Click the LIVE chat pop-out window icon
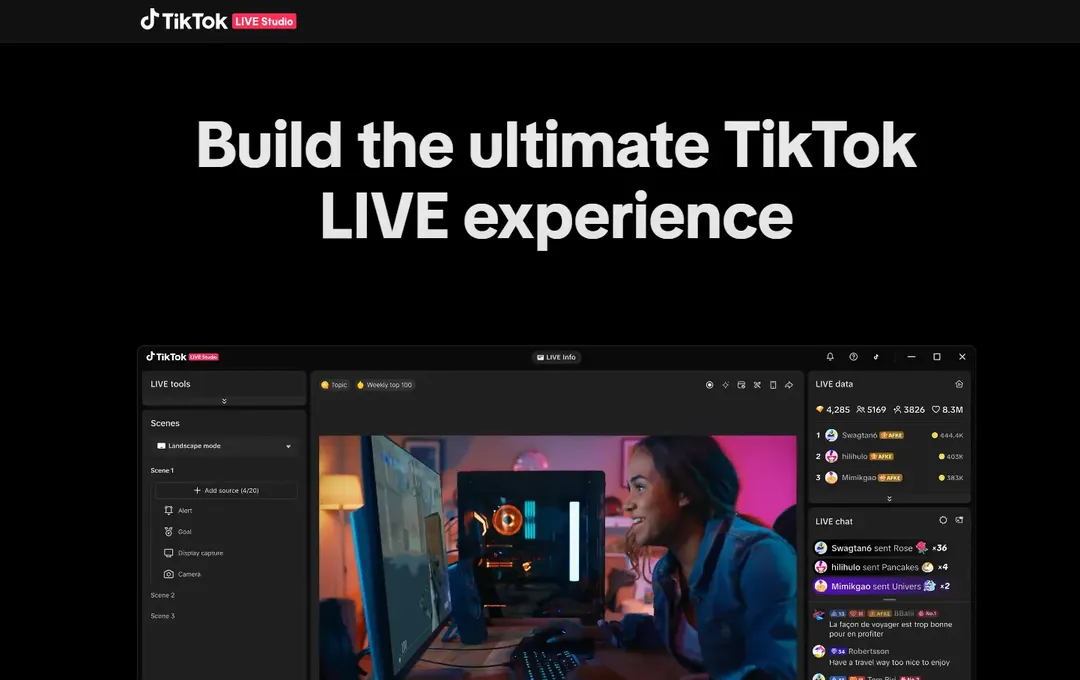 click(x=959, y=520)
